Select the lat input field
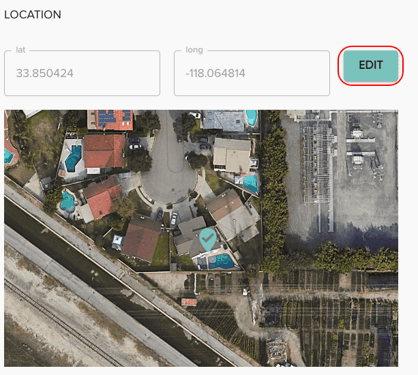Viewport: 418px width, 375px height. click(82, 73)
